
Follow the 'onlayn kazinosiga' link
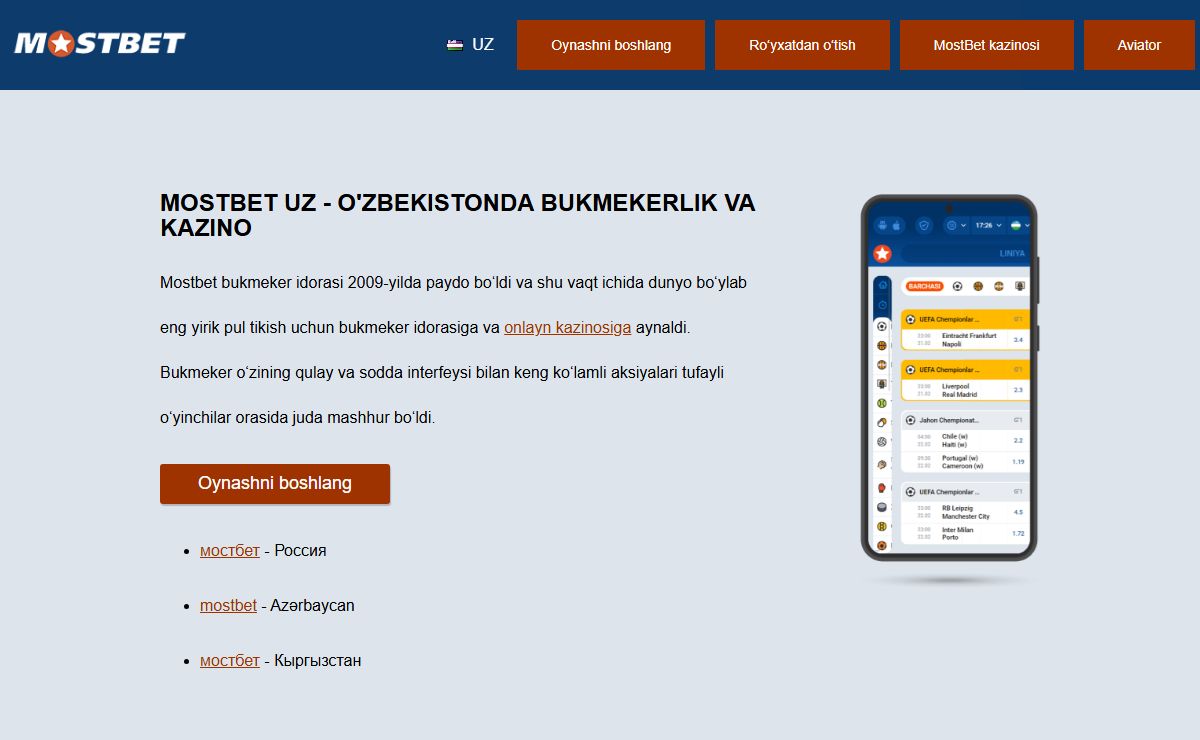(567, 327)
